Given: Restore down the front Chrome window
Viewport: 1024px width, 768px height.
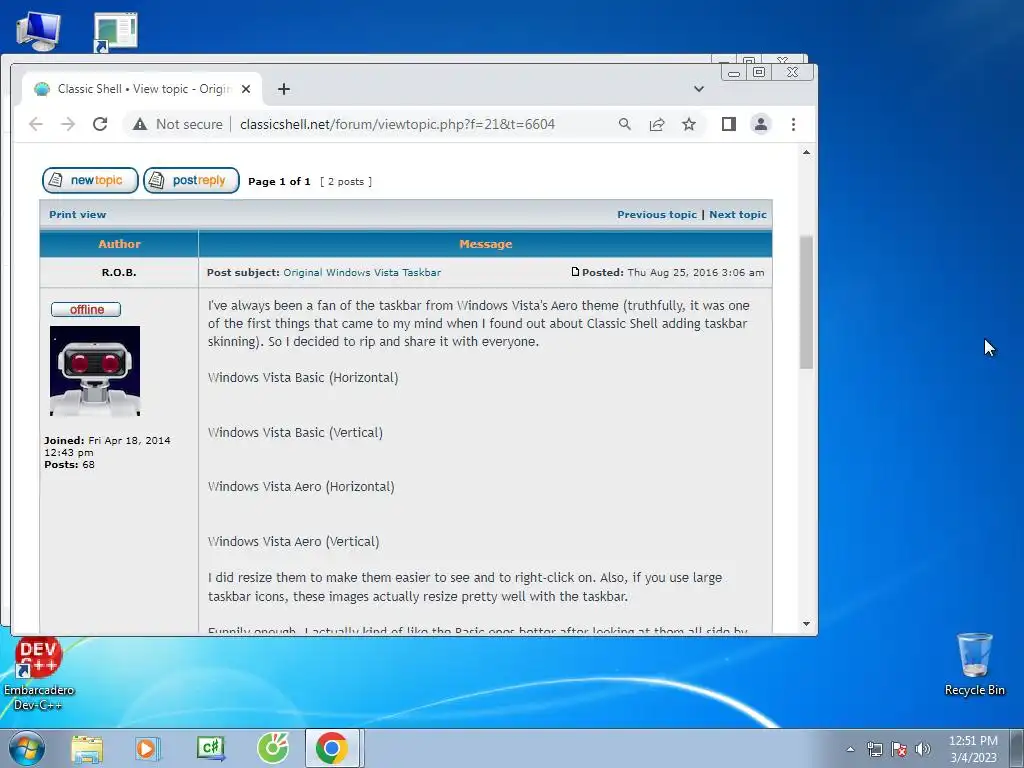Looking at the screenshot, I should 759,72.
